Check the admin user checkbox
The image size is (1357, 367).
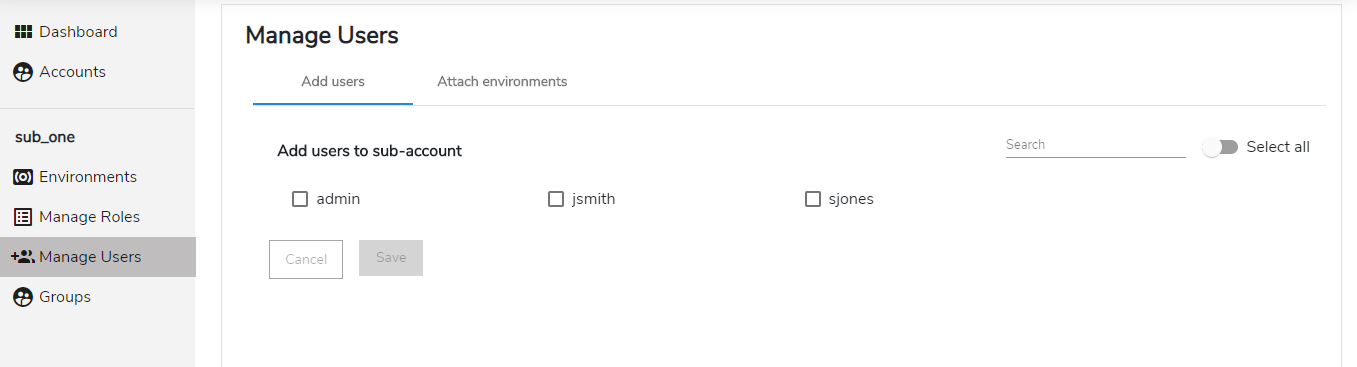300,199
